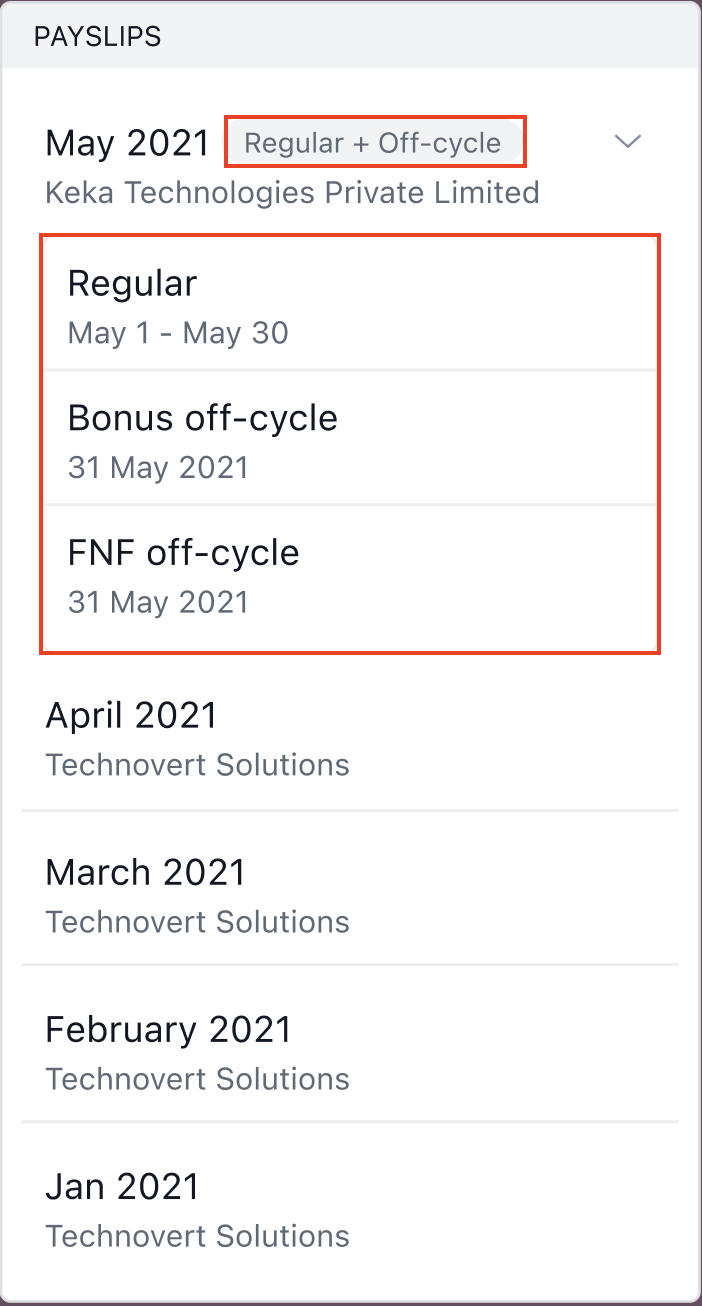Image resolution: width=702 pixels, height=1306 pixels.
Task: Click the 31 May 2021 date under FNF off-cycle
Action: pos(158,602)
